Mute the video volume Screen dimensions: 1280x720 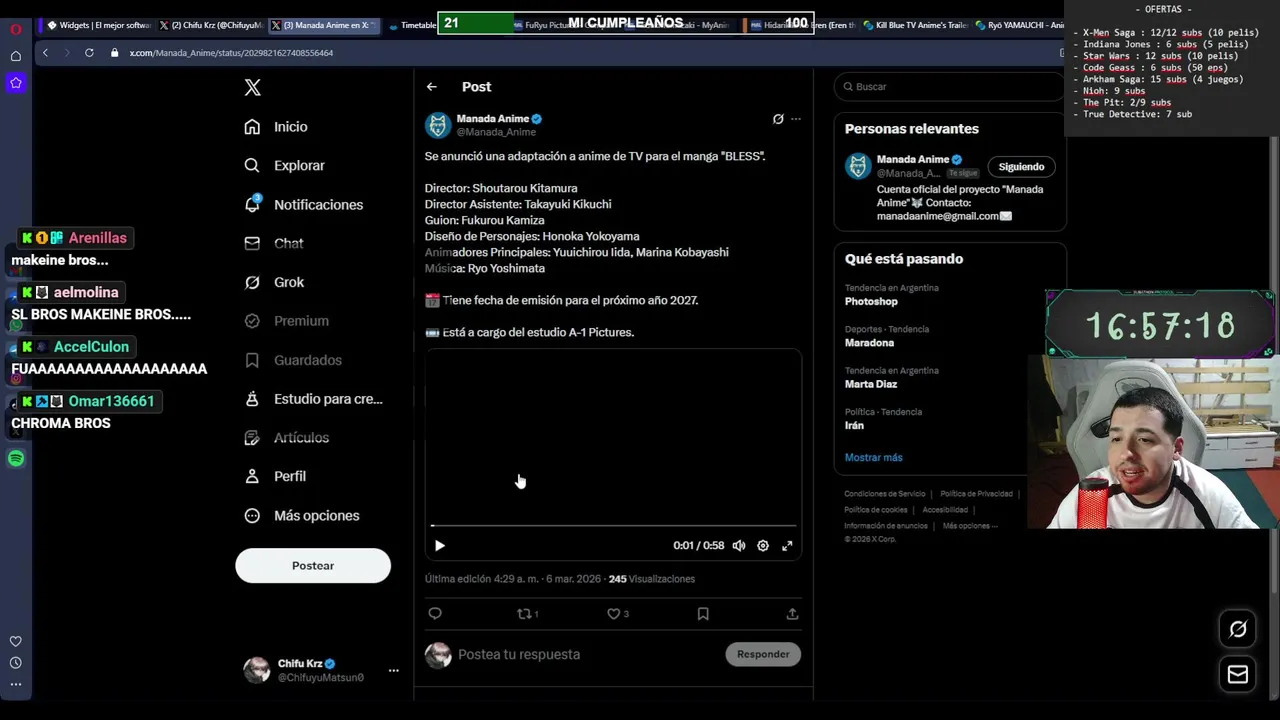(x=739, y=546)
